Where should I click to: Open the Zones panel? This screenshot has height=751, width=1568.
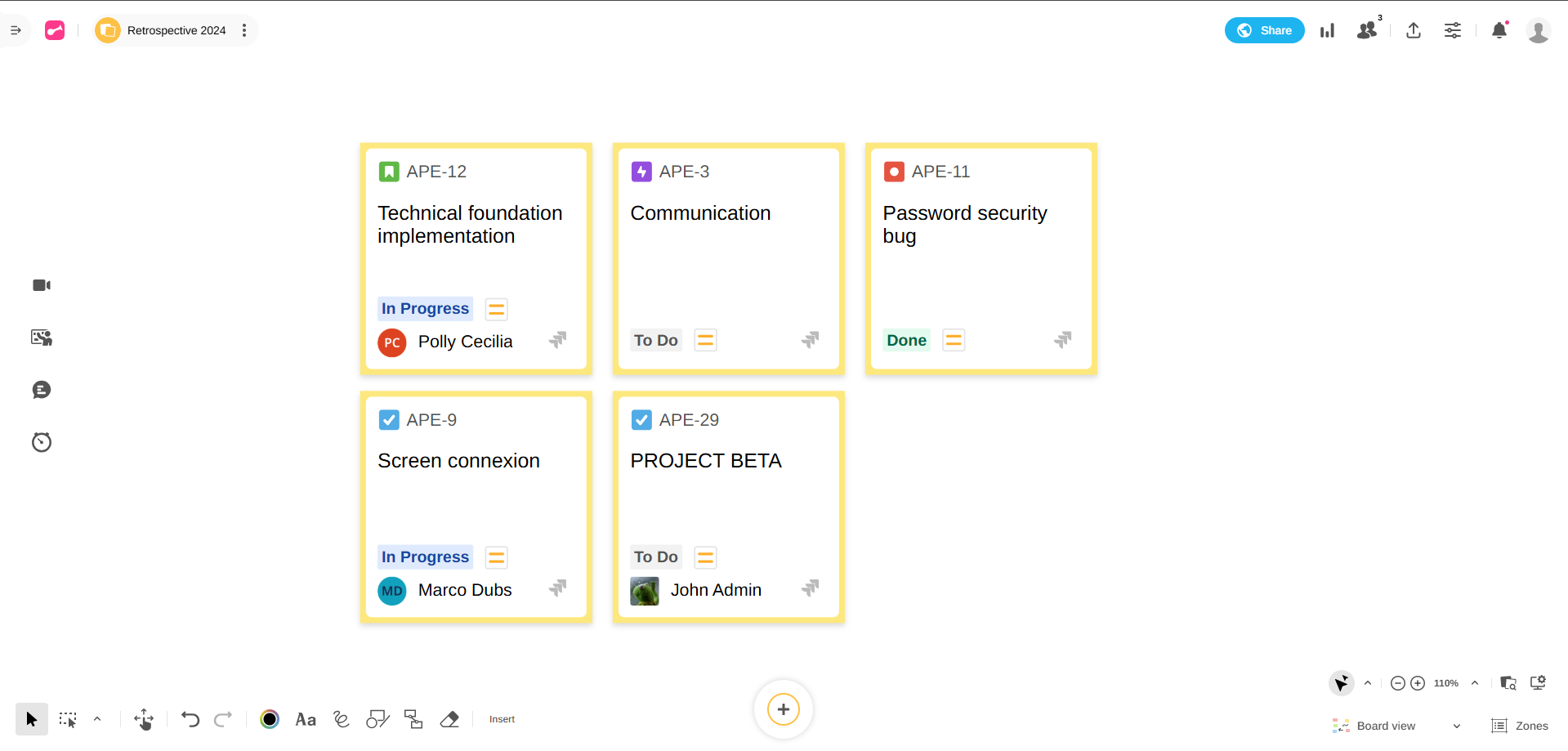click(x=1520, y=726)
